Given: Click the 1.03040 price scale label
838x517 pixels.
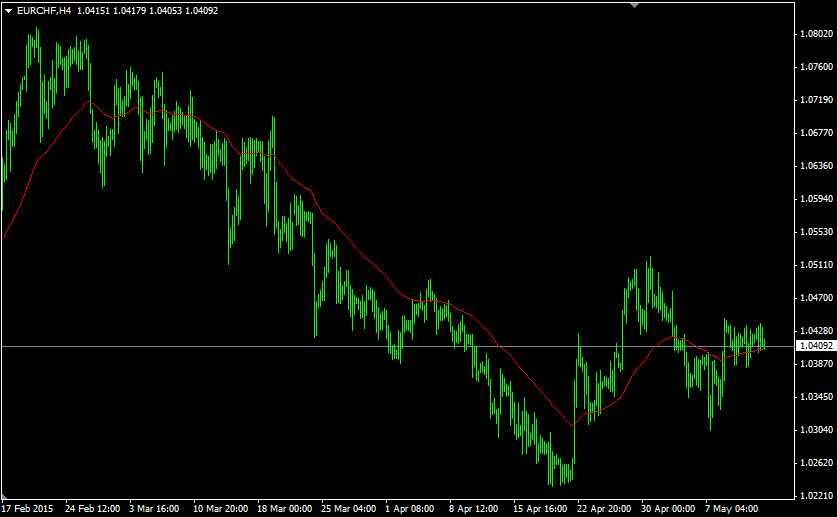Looking at the screenshot, I should (x=816, y=430).
